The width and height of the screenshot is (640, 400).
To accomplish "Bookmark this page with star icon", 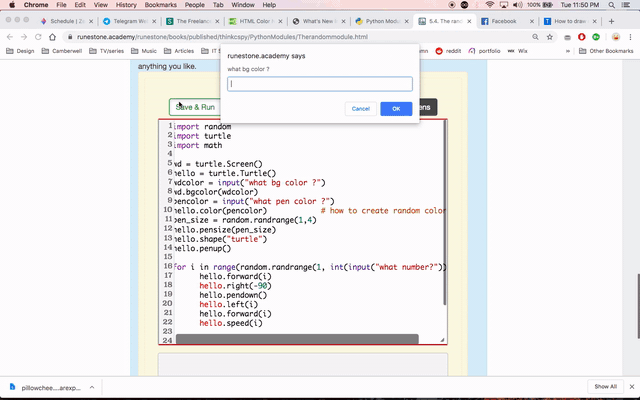I will (550, 37).
